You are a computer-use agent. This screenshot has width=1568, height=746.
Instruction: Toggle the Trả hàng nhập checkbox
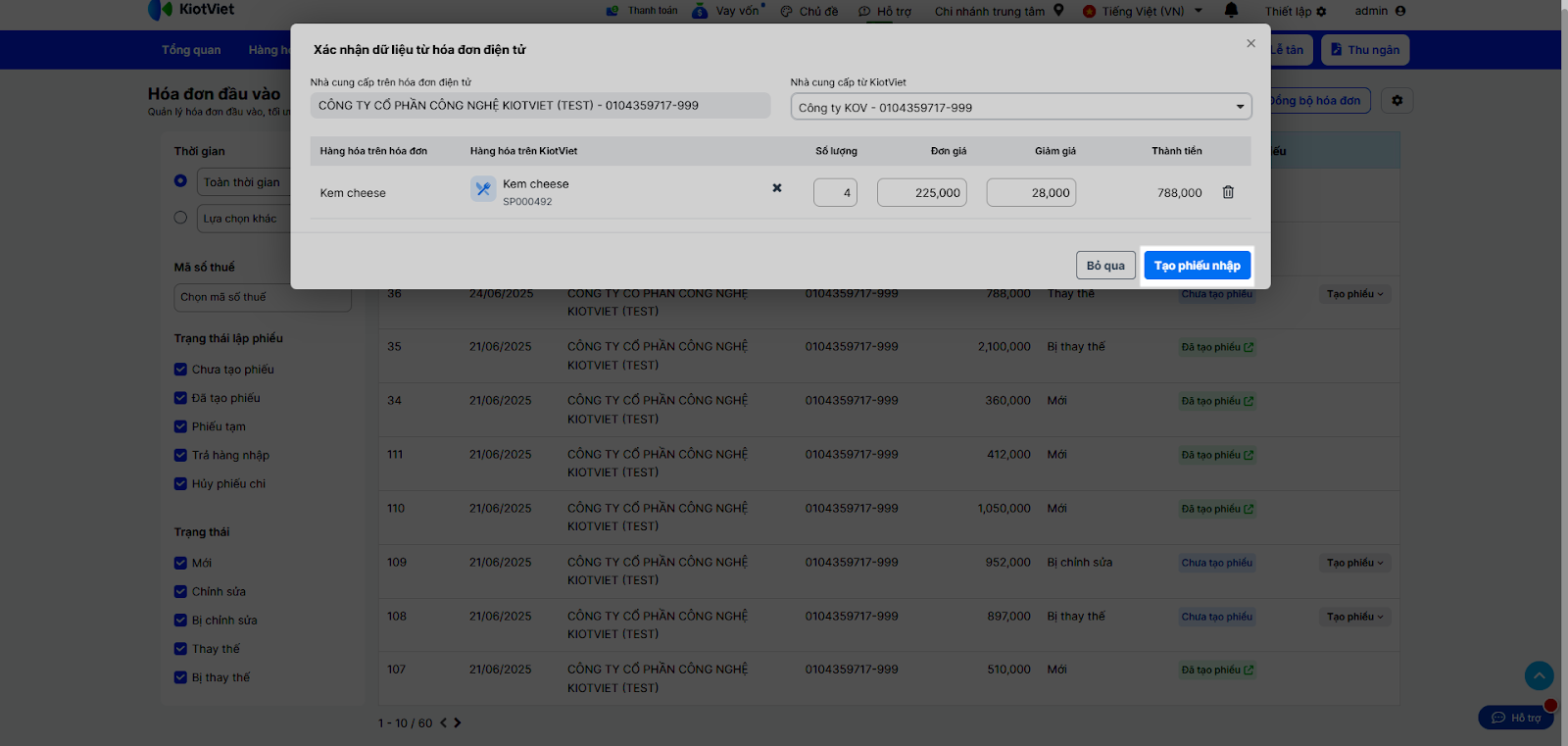point(180,455)
